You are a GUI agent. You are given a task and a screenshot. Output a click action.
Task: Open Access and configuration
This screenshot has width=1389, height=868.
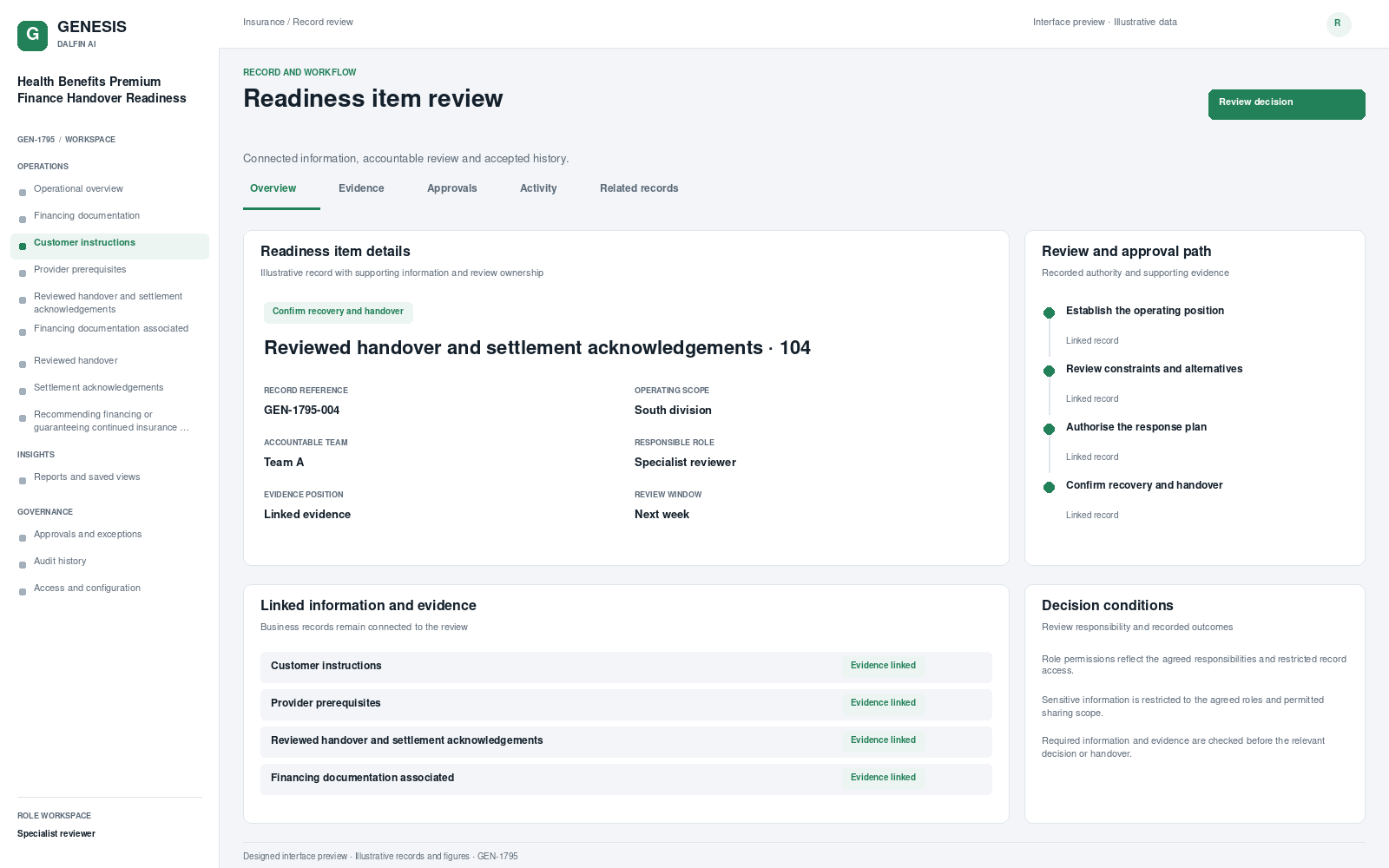tap(109, 589)
